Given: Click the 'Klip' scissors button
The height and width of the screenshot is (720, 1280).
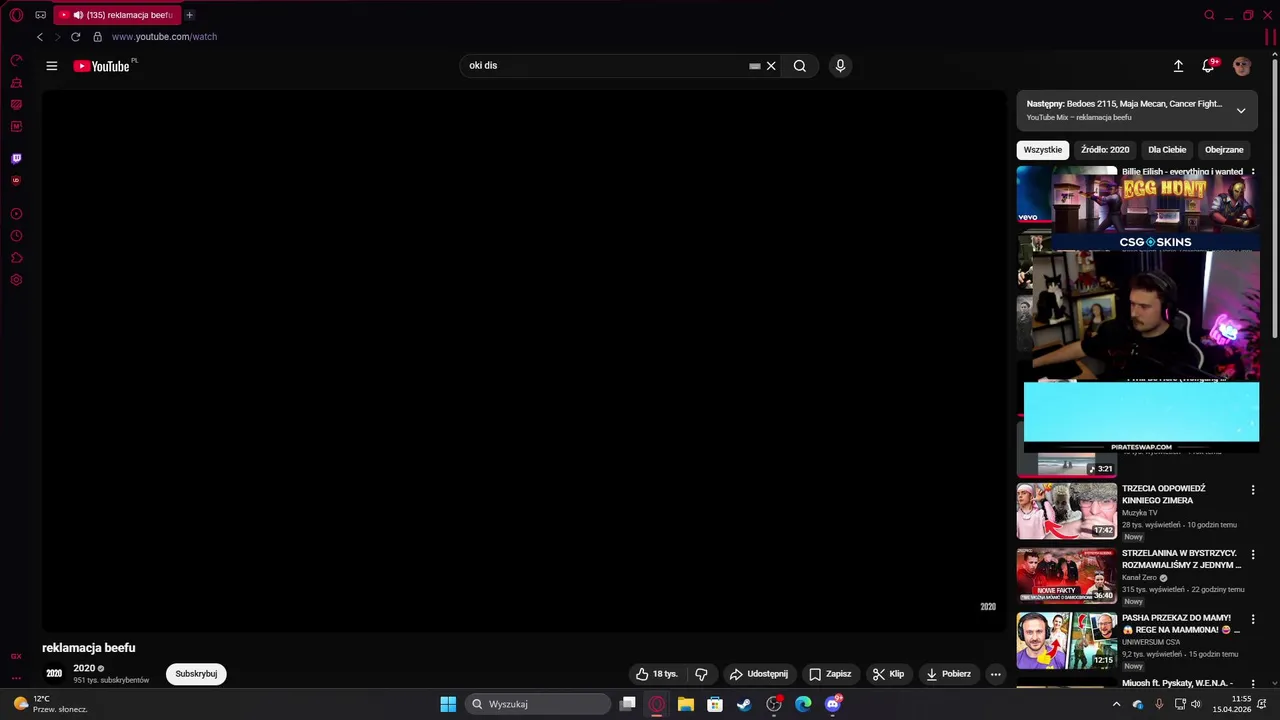Looking at the screenshot, I should click(888, 674).
